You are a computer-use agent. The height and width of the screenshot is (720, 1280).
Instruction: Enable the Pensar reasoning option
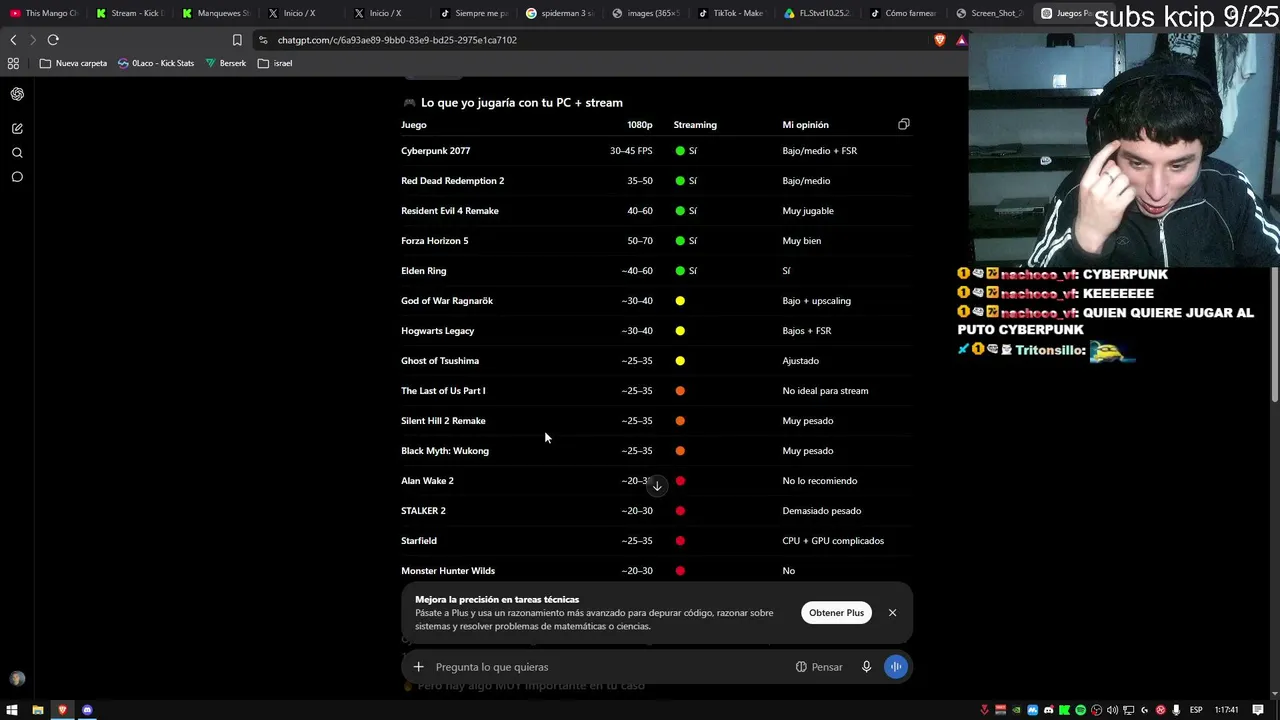(x=819, y=667)
